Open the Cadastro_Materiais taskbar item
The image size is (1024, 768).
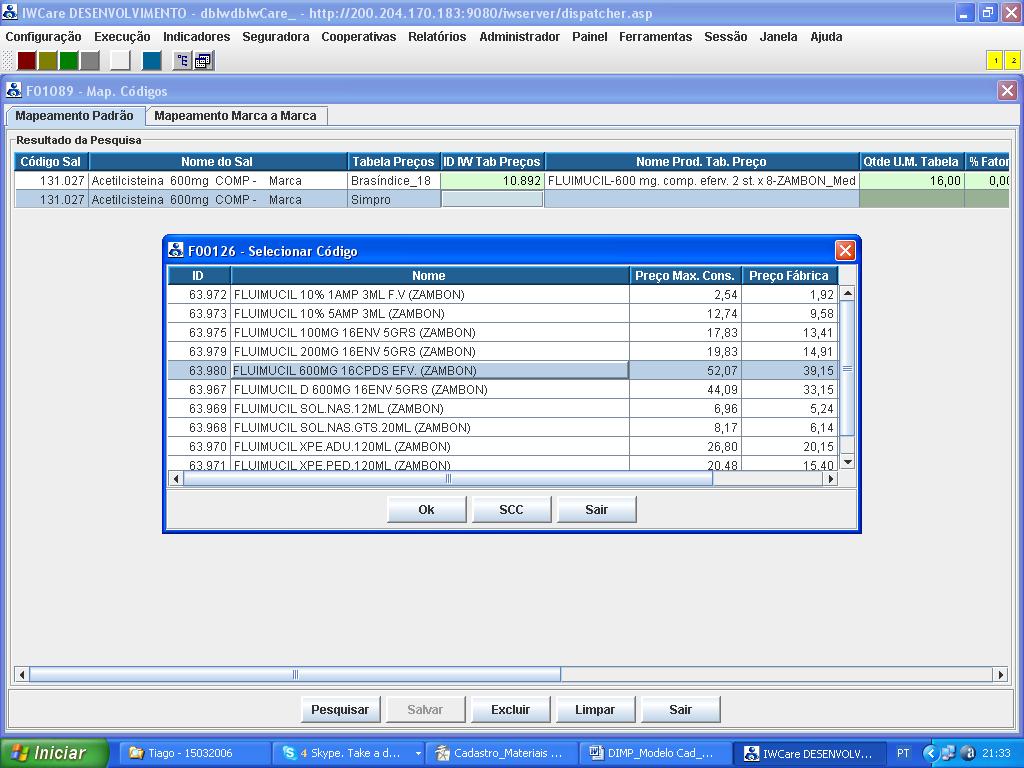tap(502, 753)
